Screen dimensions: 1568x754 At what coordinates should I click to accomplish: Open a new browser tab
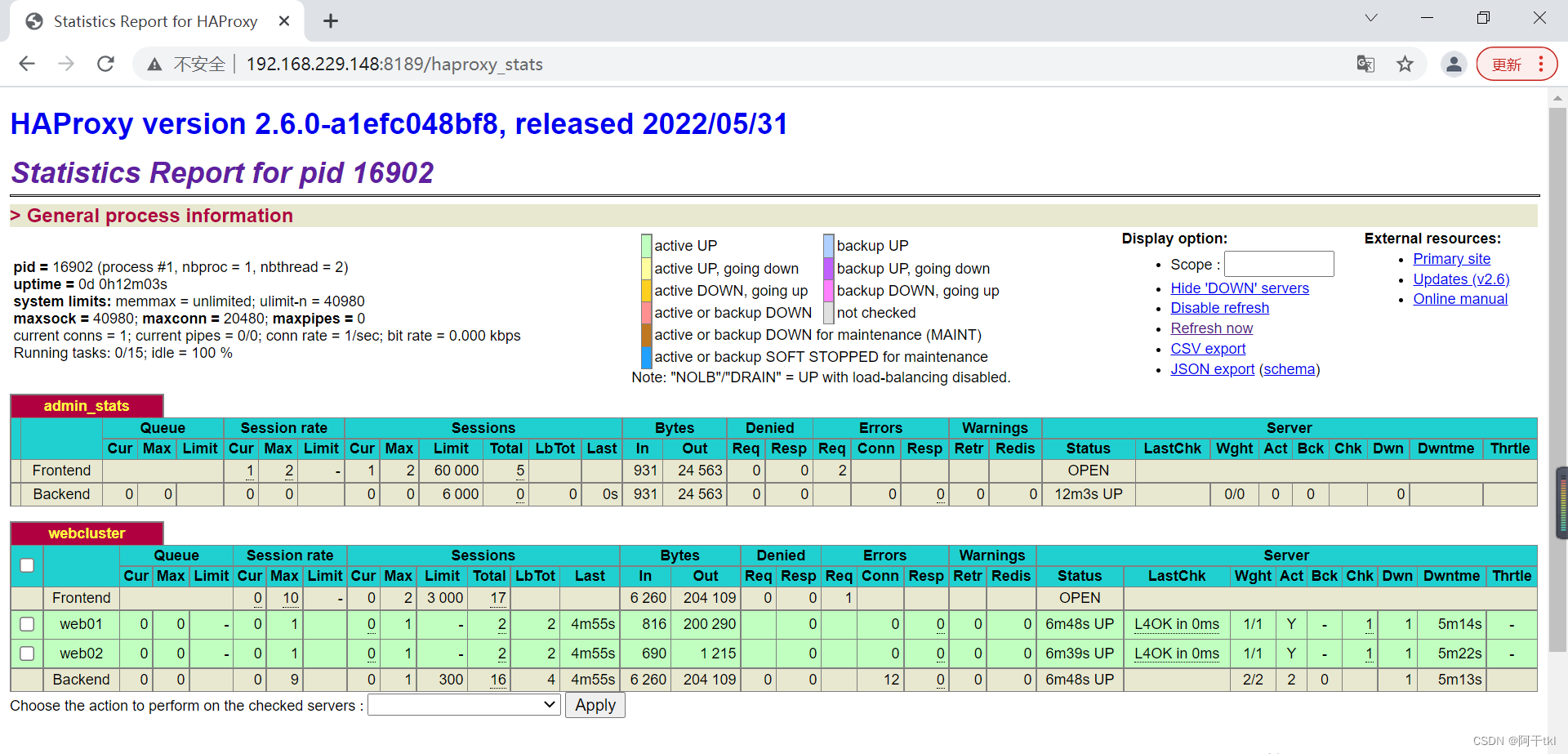point(331,21)
